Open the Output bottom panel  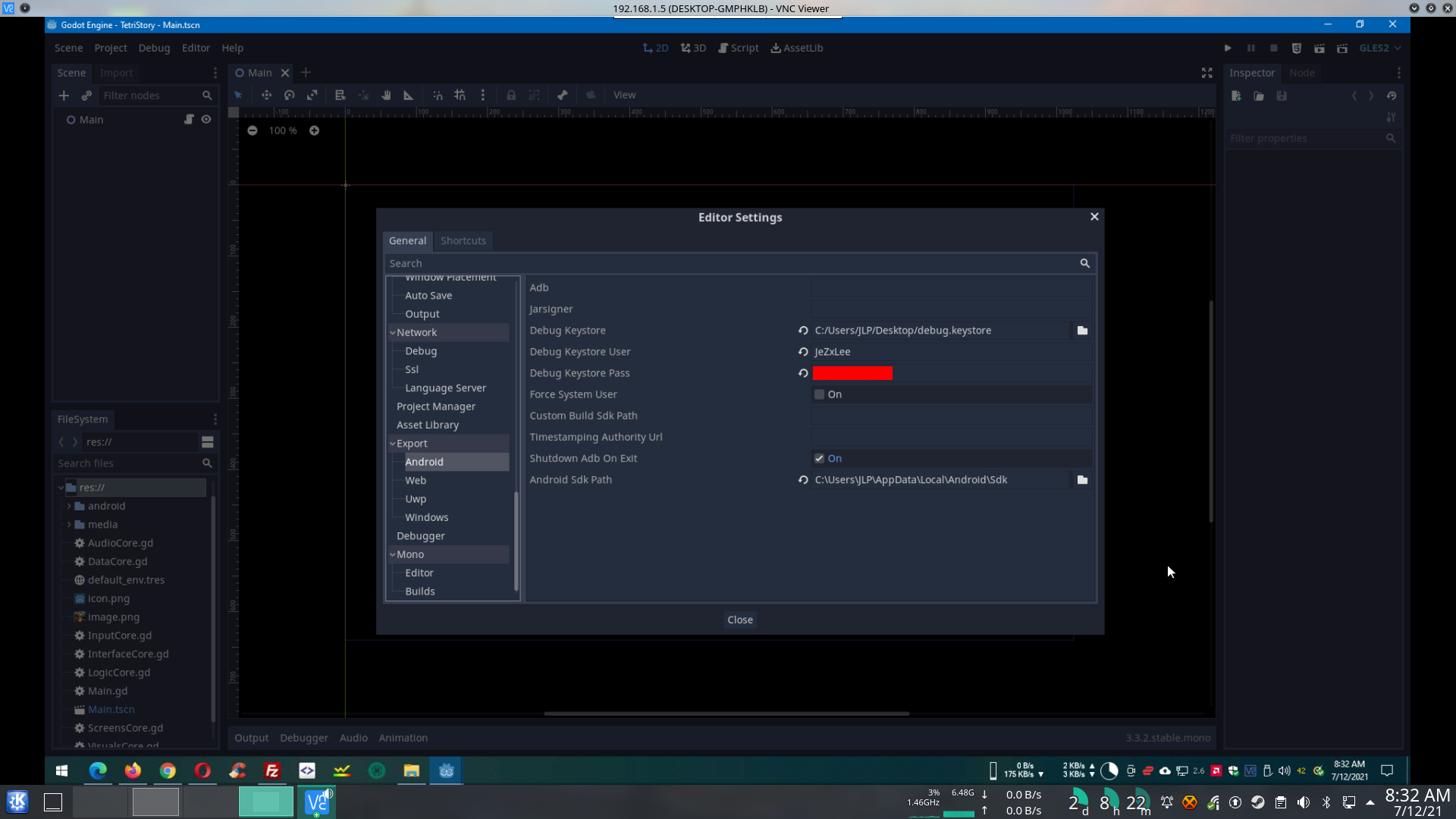pyautogui.click(x=252, y=738)
